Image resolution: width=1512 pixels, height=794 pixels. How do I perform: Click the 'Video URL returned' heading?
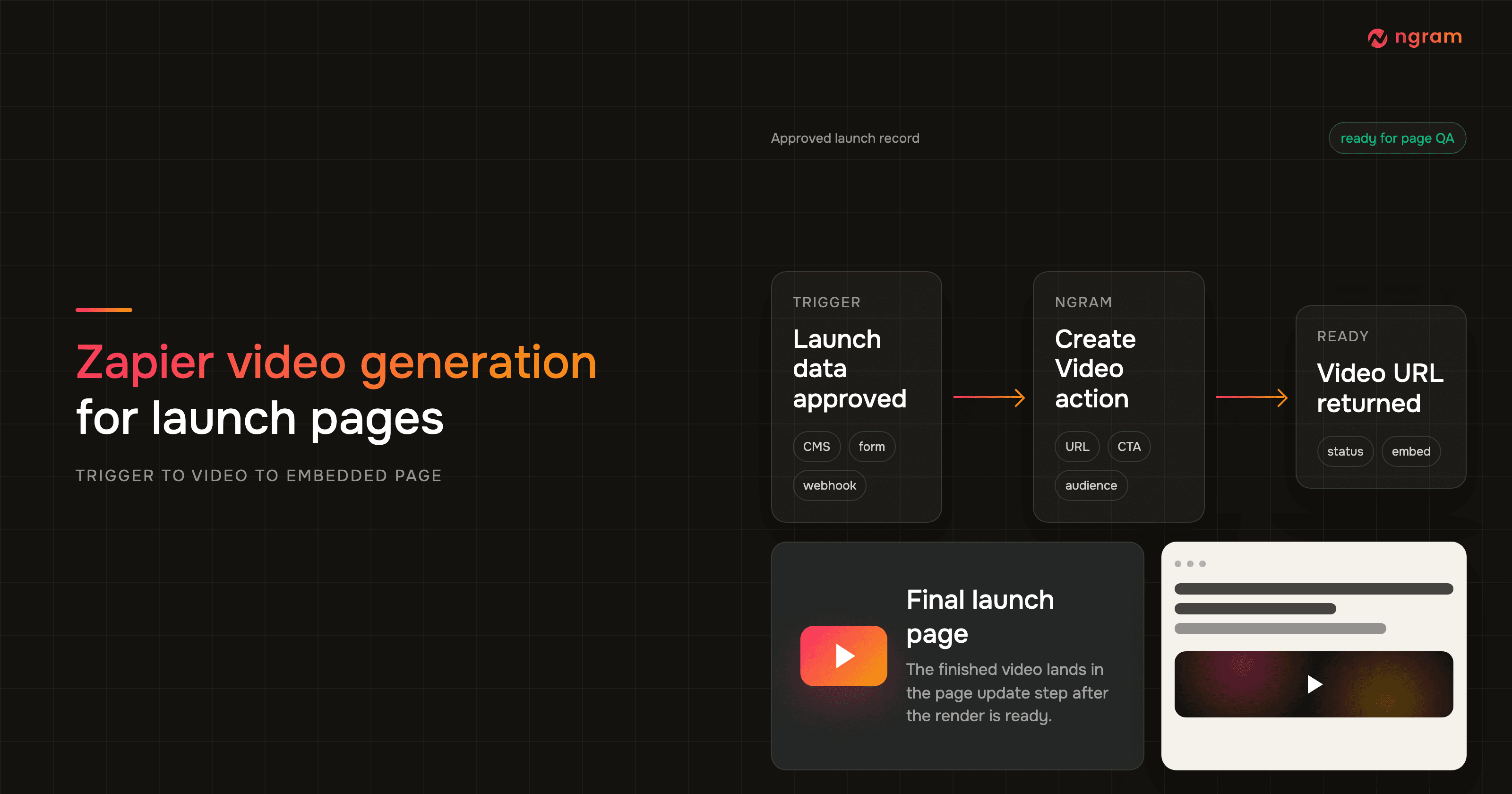1380,388
